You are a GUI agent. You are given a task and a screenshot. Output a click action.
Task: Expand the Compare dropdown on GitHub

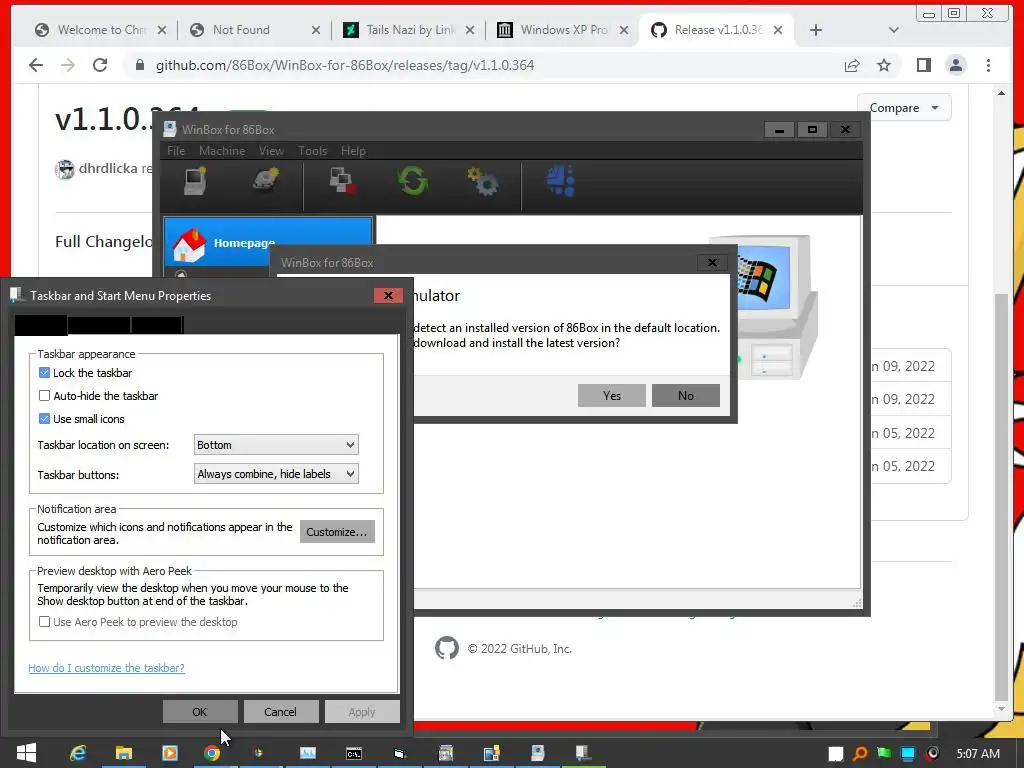coord(904,108)
